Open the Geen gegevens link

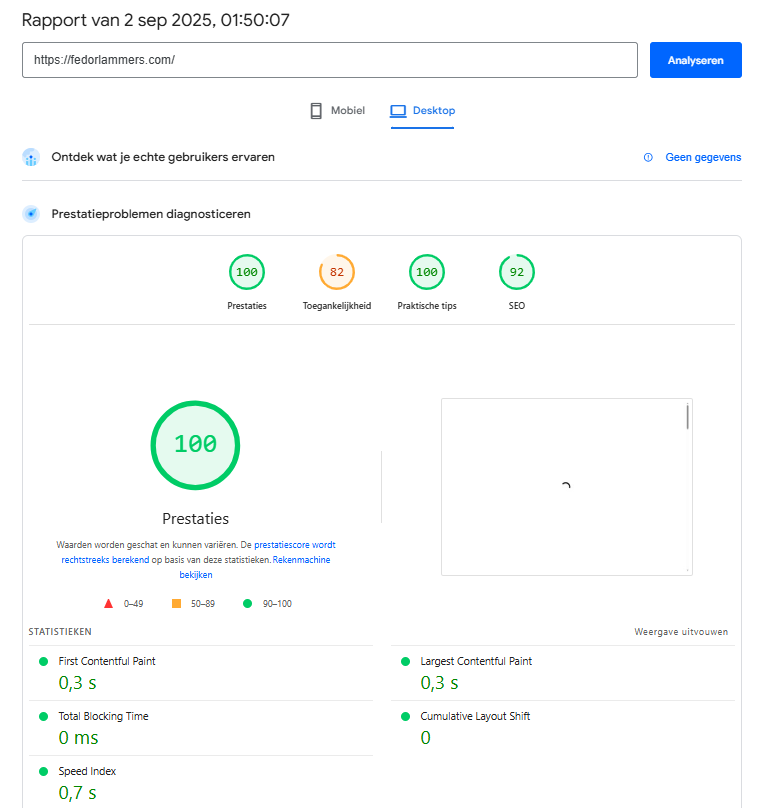pyautogui.click(x=703, y=157)
